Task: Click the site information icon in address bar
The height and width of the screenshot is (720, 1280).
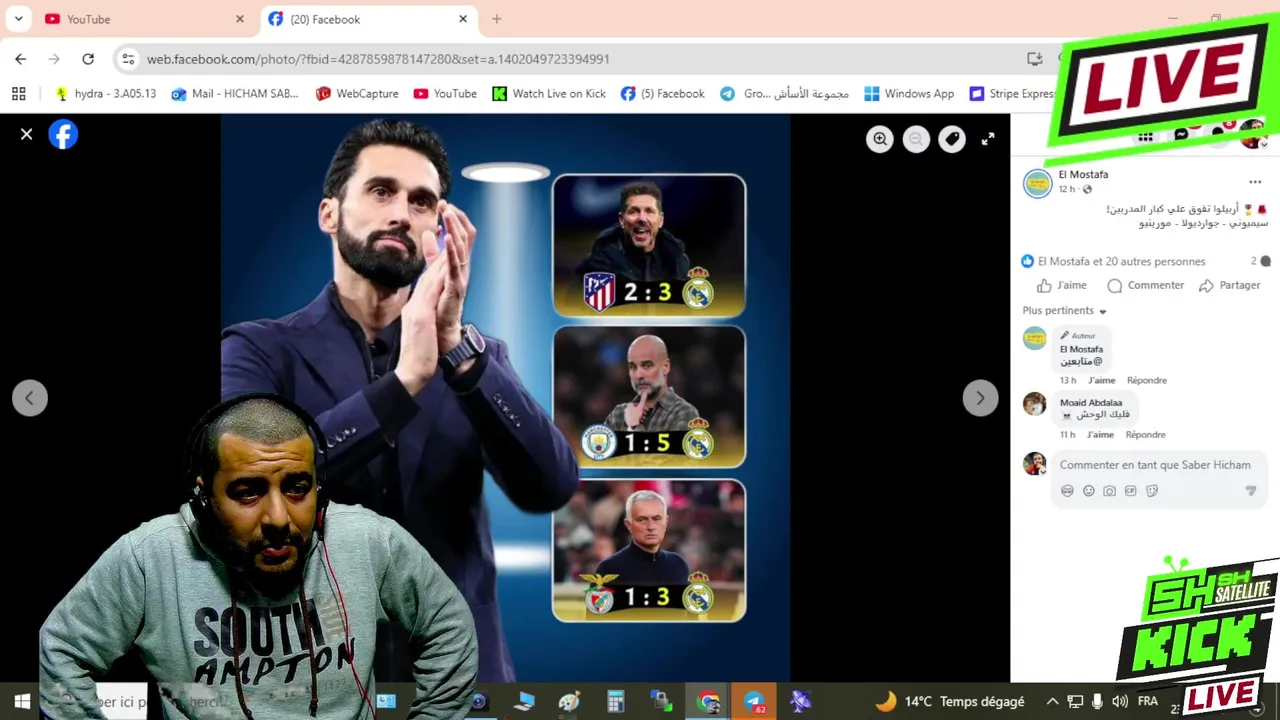Action: (x=128, y=59)
